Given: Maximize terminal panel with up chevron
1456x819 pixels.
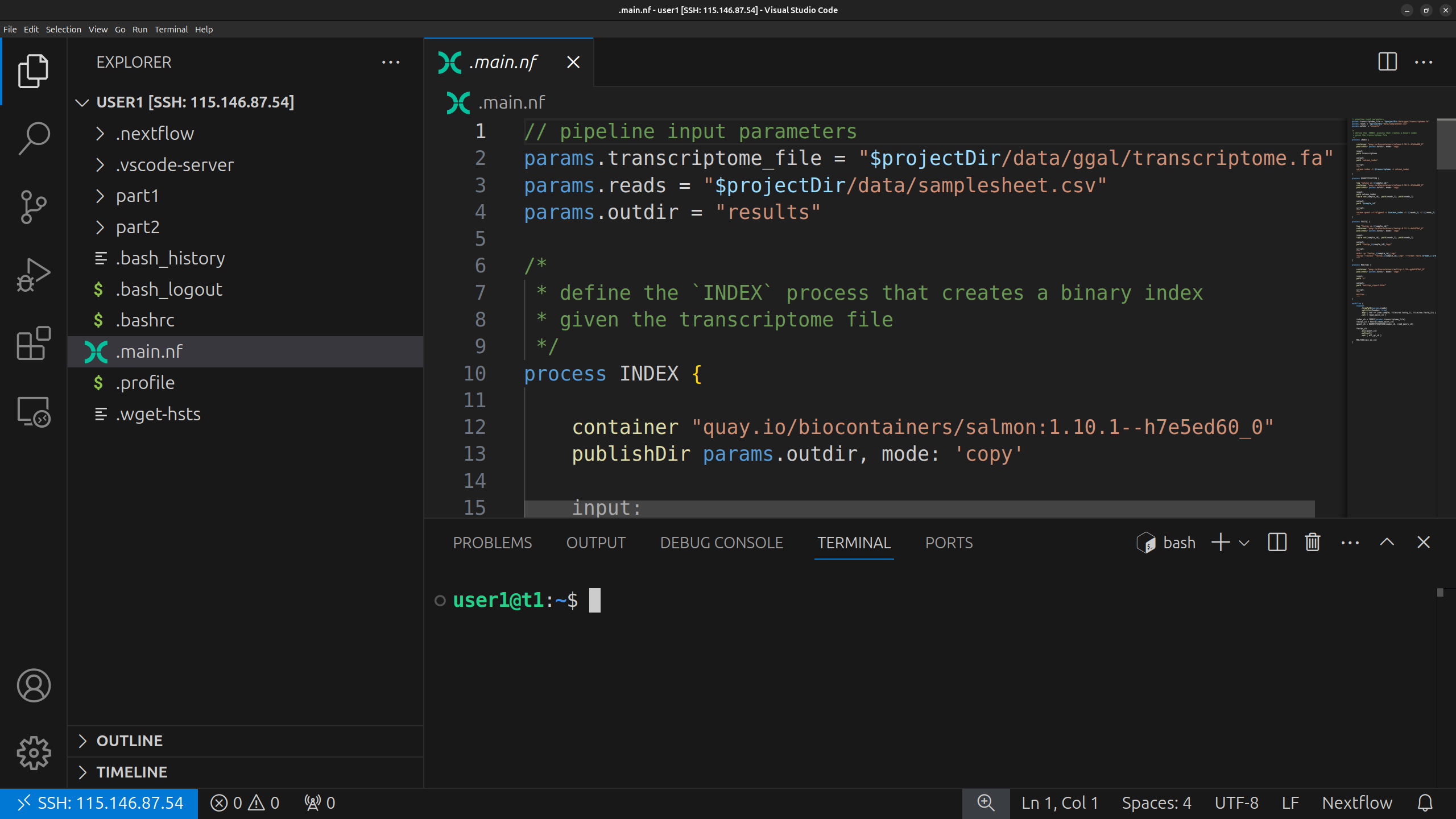Looking at the screenshot, I should tap(1387, 542).
